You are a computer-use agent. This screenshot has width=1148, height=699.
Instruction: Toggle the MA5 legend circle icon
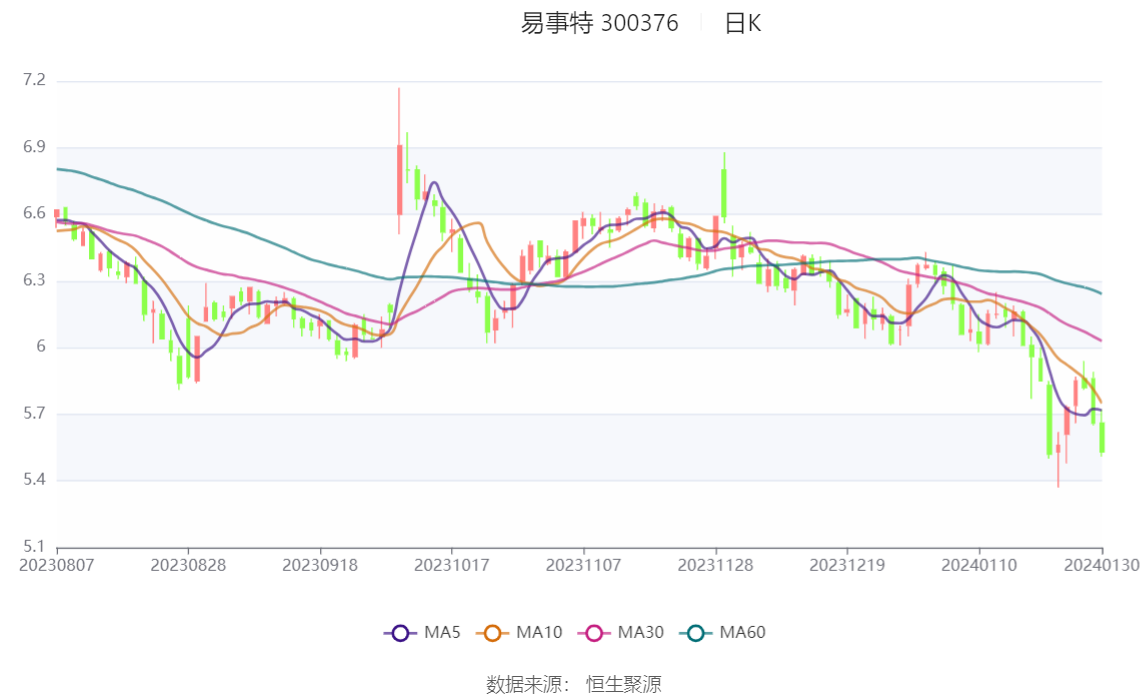pyautogui.click(x=400, y=633)
